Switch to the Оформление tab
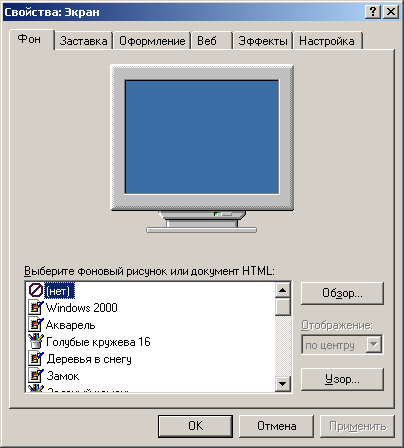Image resolution: width=404 pixels, height=448 pixels. [x=152, y=41]
